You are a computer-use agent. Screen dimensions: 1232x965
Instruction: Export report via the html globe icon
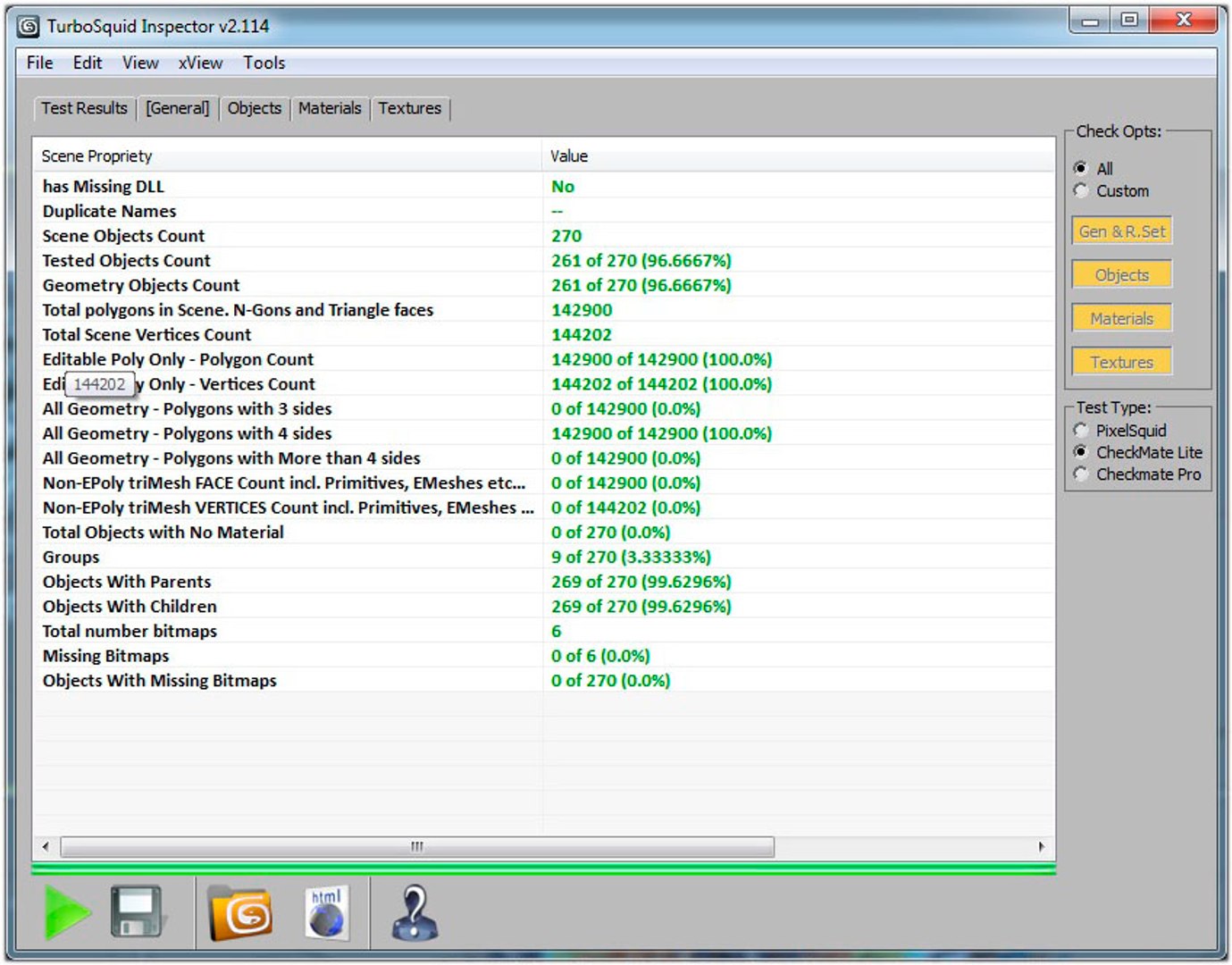click(x=327, y=912)
